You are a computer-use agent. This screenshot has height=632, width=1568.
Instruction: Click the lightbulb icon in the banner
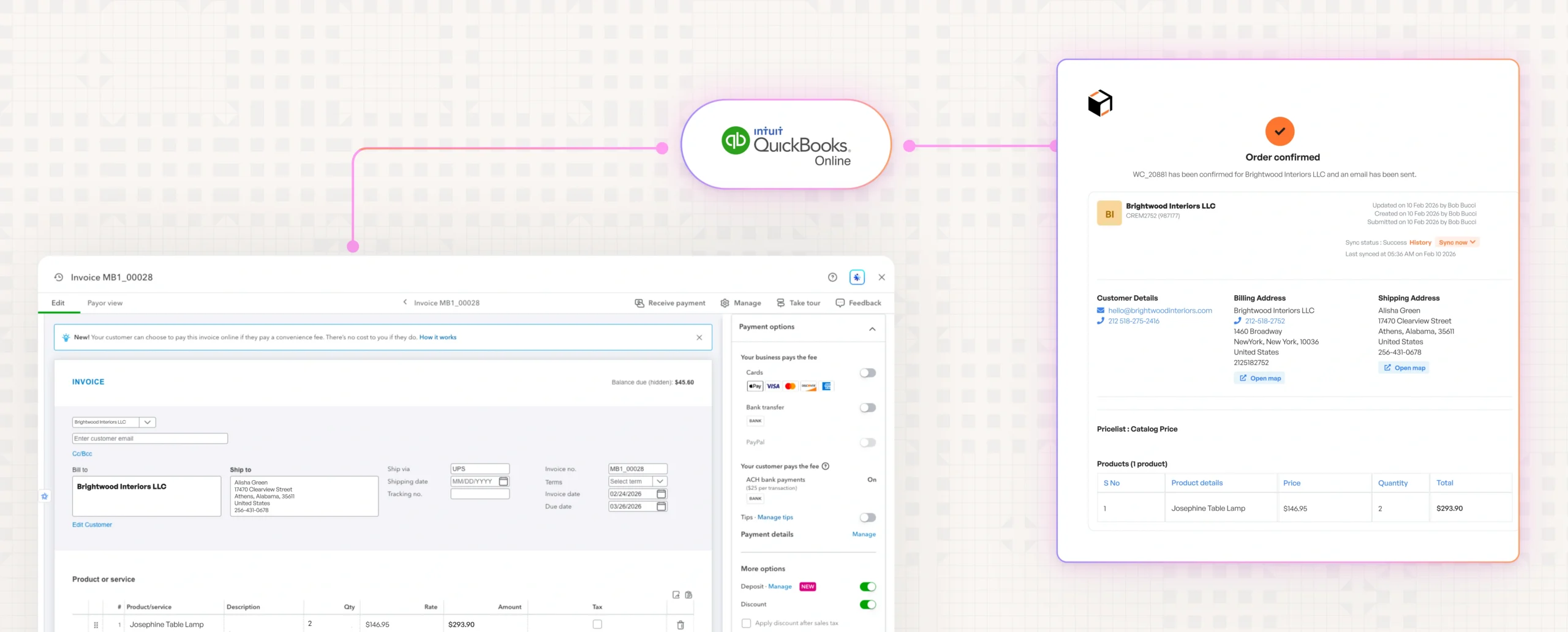tap(66, 337)
